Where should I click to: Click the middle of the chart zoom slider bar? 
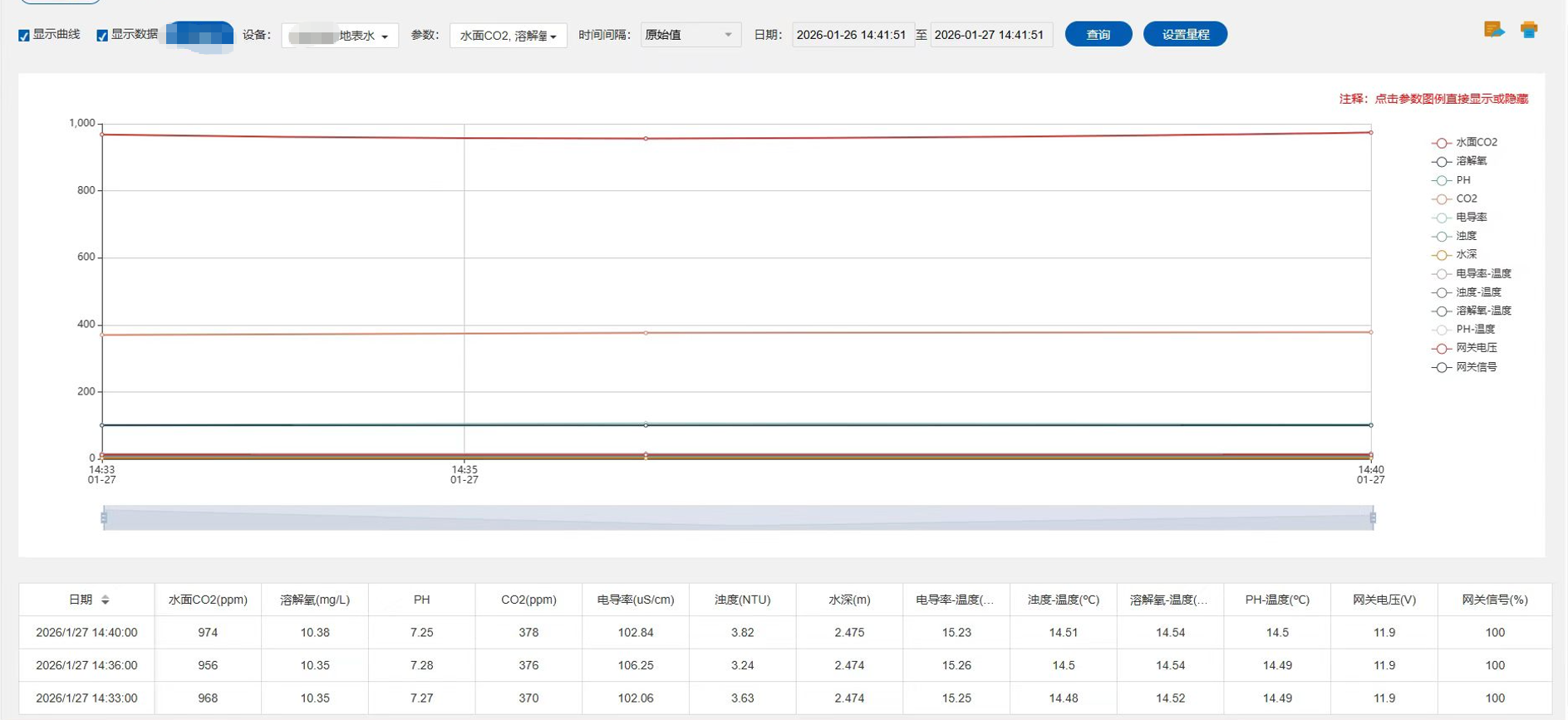[x=738, y=518]
